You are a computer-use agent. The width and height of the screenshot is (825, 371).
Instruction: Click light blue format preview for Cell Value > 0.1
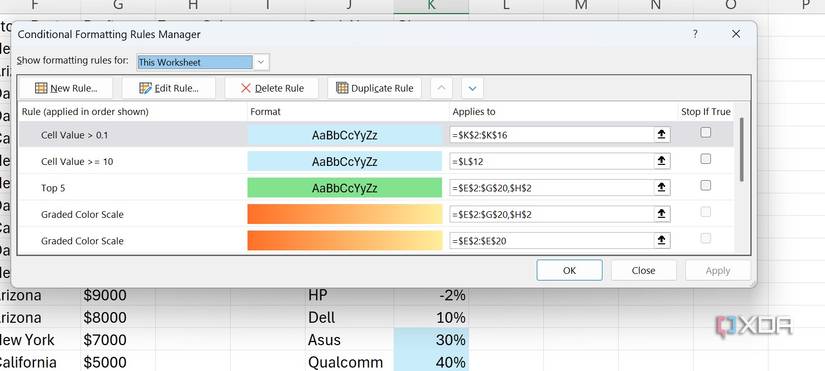pos(345,135)
